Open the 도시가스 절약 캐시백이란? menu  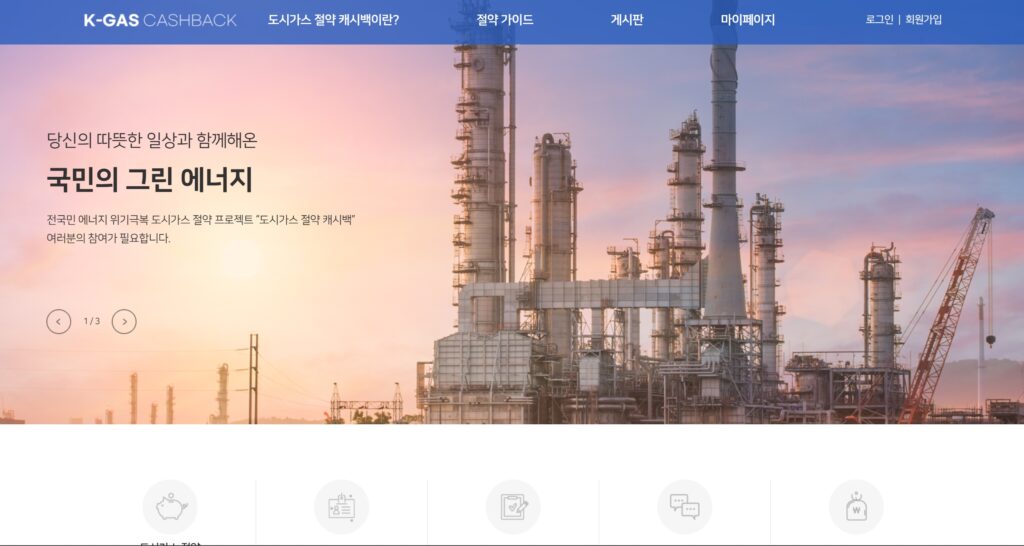point(333,20)
